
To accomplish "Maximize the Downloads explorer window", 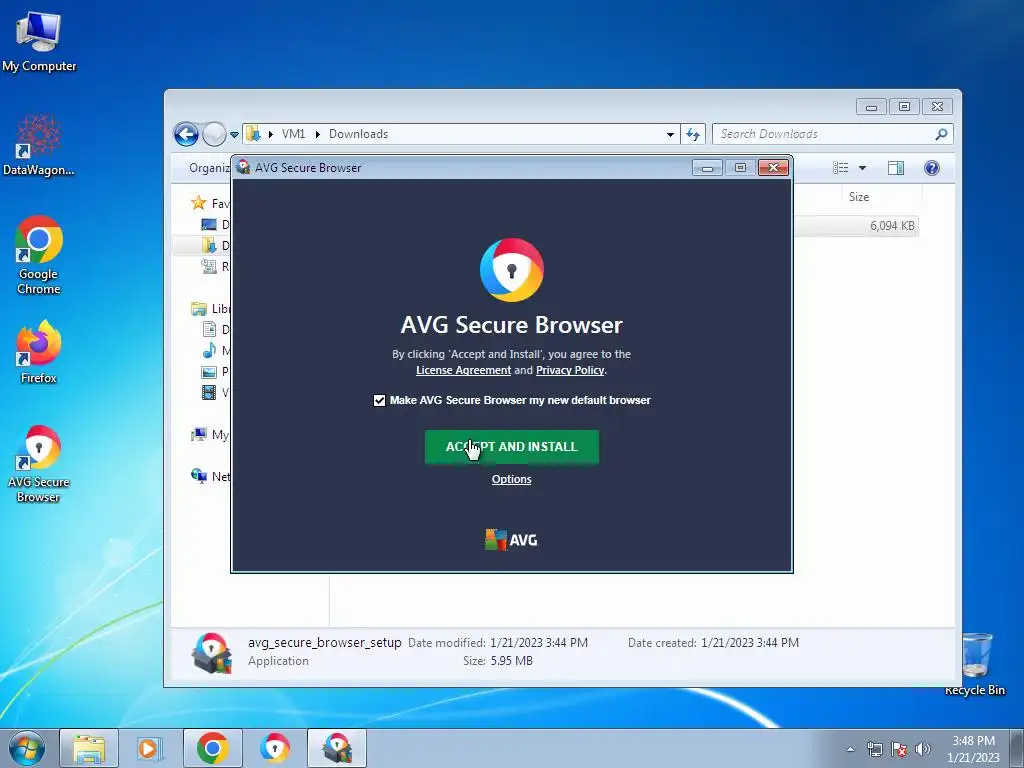I will tap(904, 106).
